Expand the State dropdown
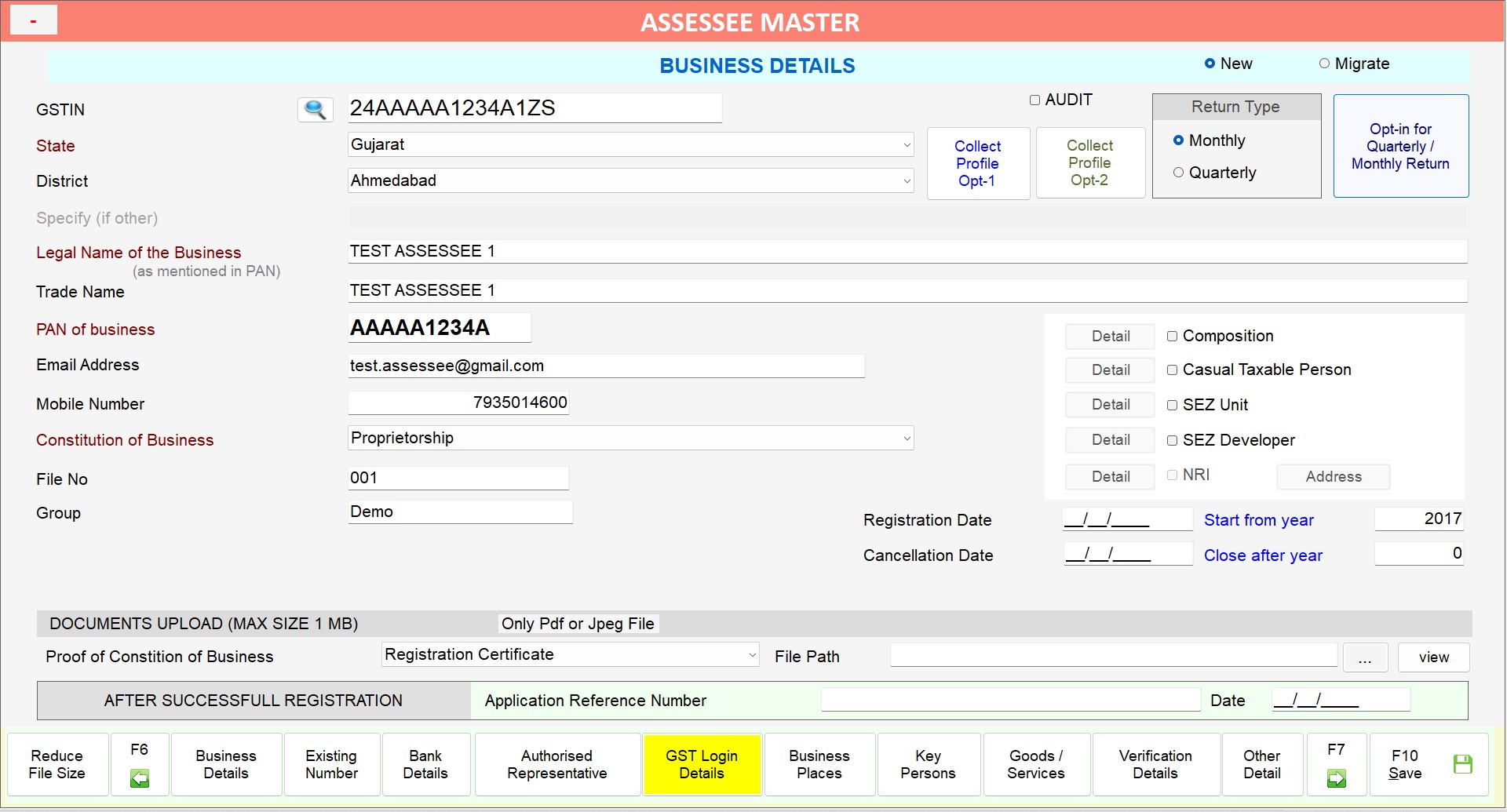The width and height of the screenshot is (1507, 812). tap(907, 145)
